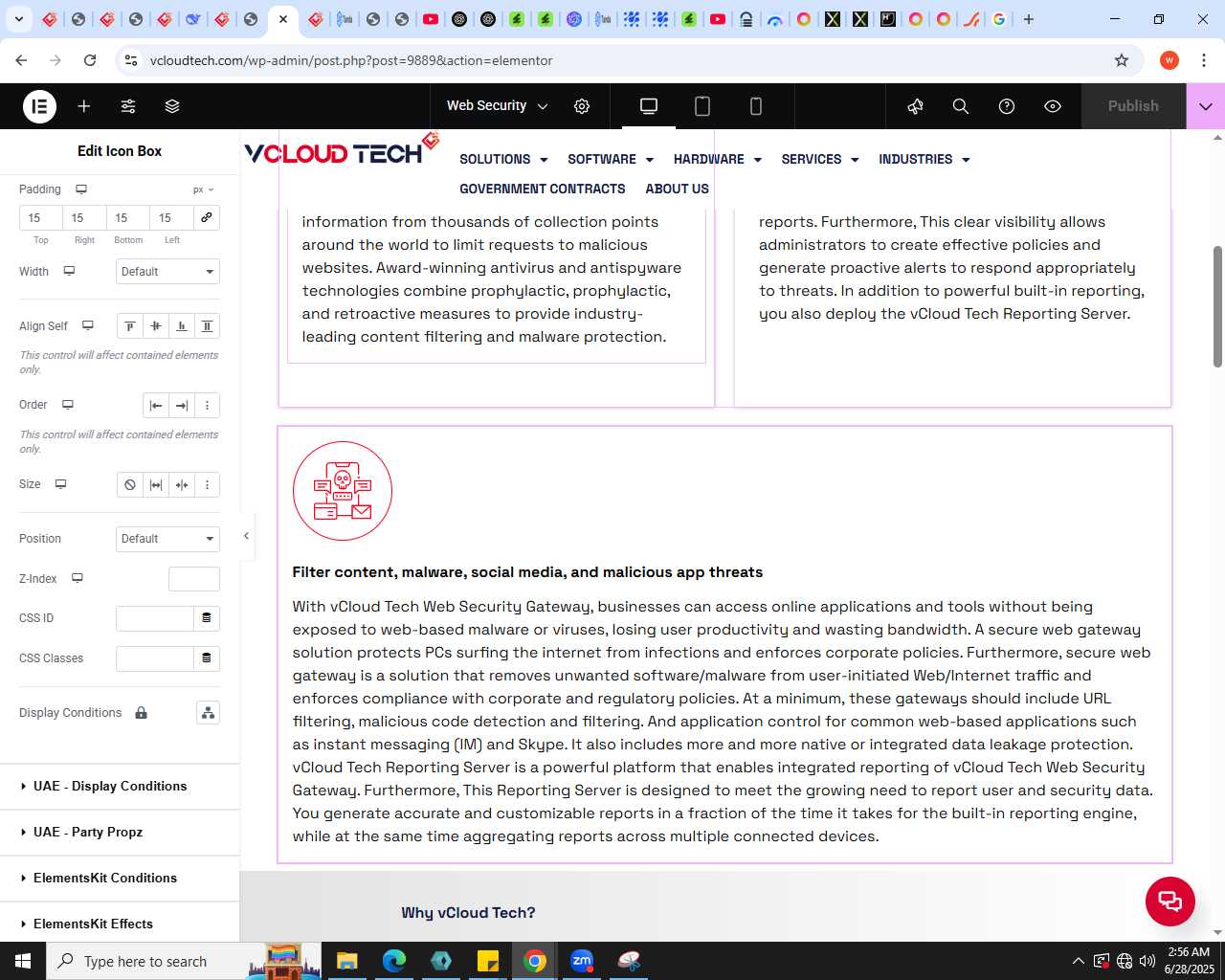Open SERVICES nav menu

[820, 160]
